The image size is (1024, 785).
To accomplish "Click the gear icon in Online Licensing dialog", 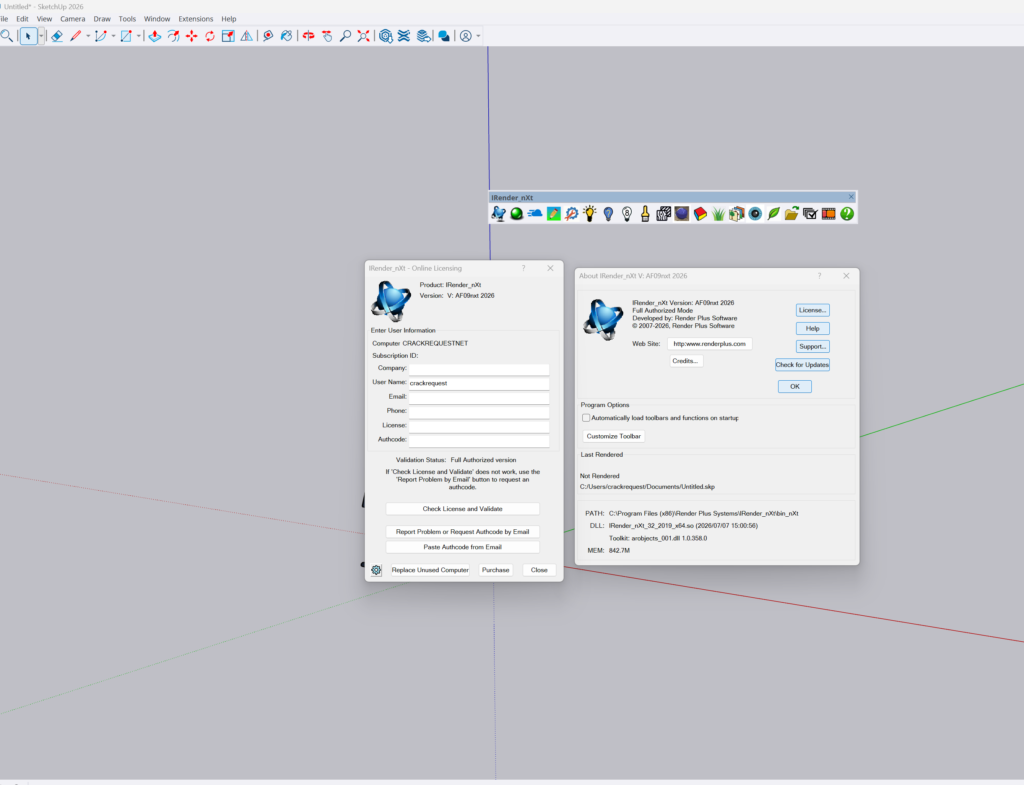I will [376, 570].
